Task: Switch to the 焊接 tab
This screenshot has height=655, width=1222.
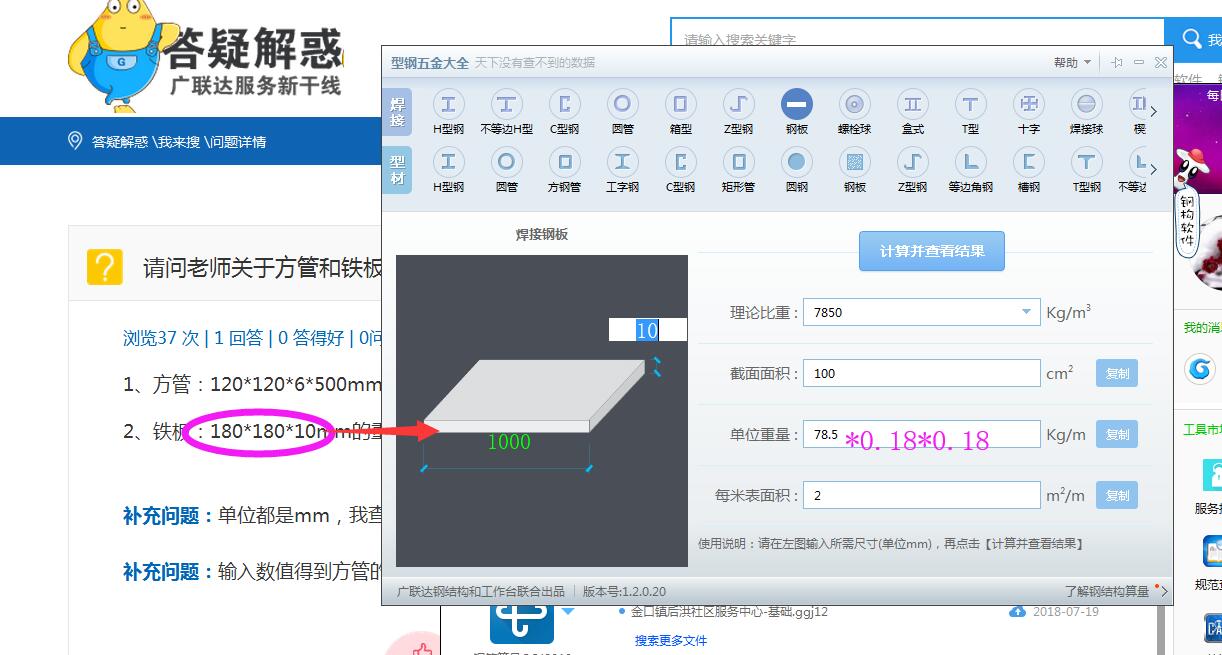Action: (397, 112)
